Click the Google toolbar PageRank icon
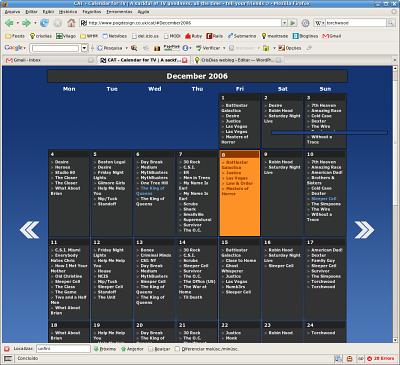The height and width of the screenshot is (365, 400). tap(172, 48)
